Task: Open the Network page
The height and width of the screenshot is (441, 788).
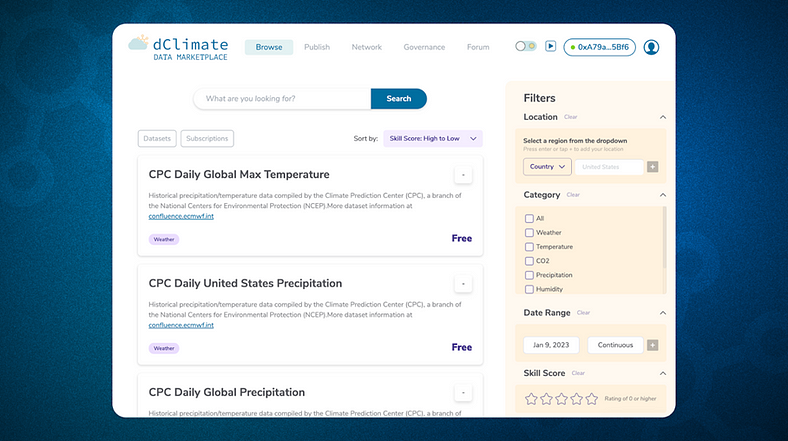Action: 367,47
